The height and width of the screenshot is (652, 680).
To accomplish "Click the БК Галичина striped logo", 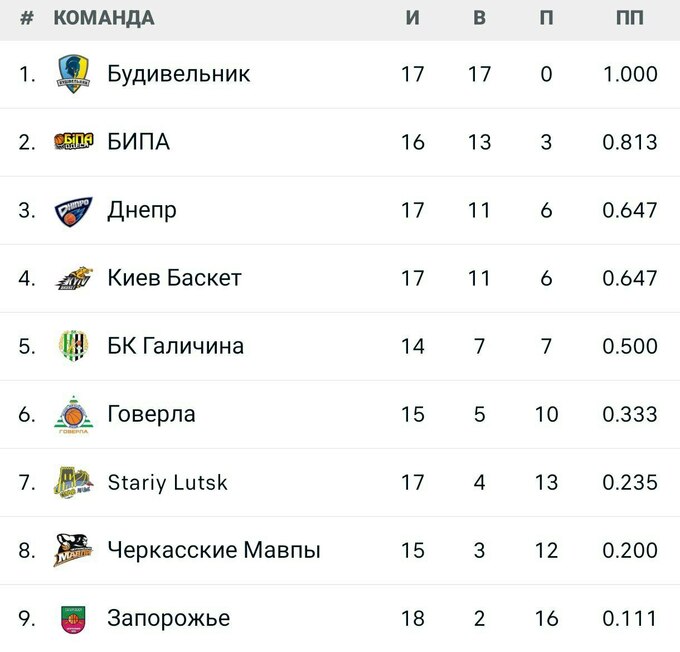I will [x=74, y=346].
